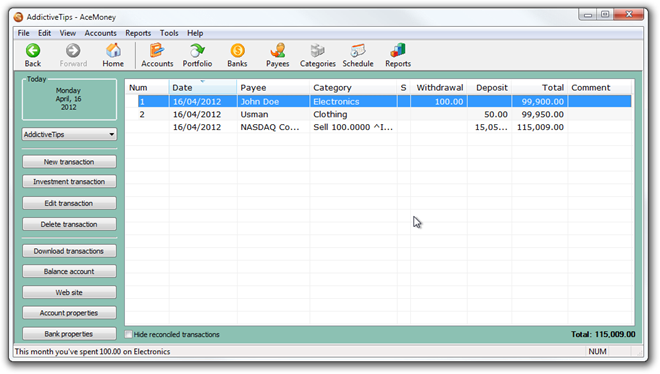Select the John Doe payee cell

click(273, 101)
